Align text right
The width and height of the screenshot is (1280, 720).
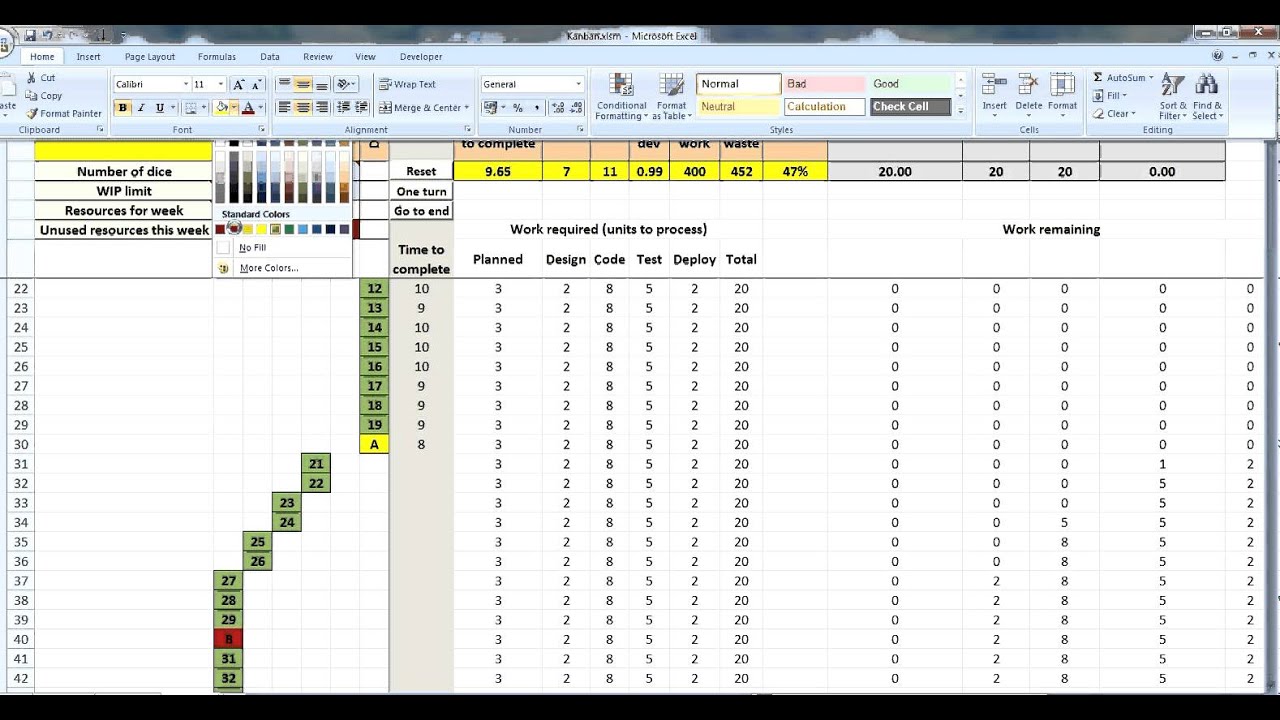click(322, 108)
